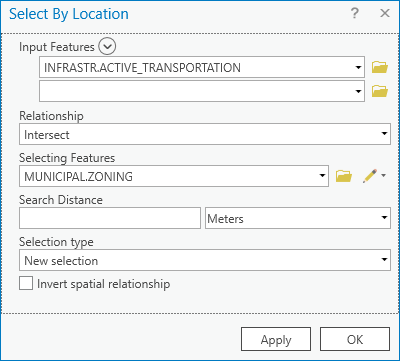Open the Meters unit dropdown
The width and height of the screenshot is (400, 361).
coord(384,218)
